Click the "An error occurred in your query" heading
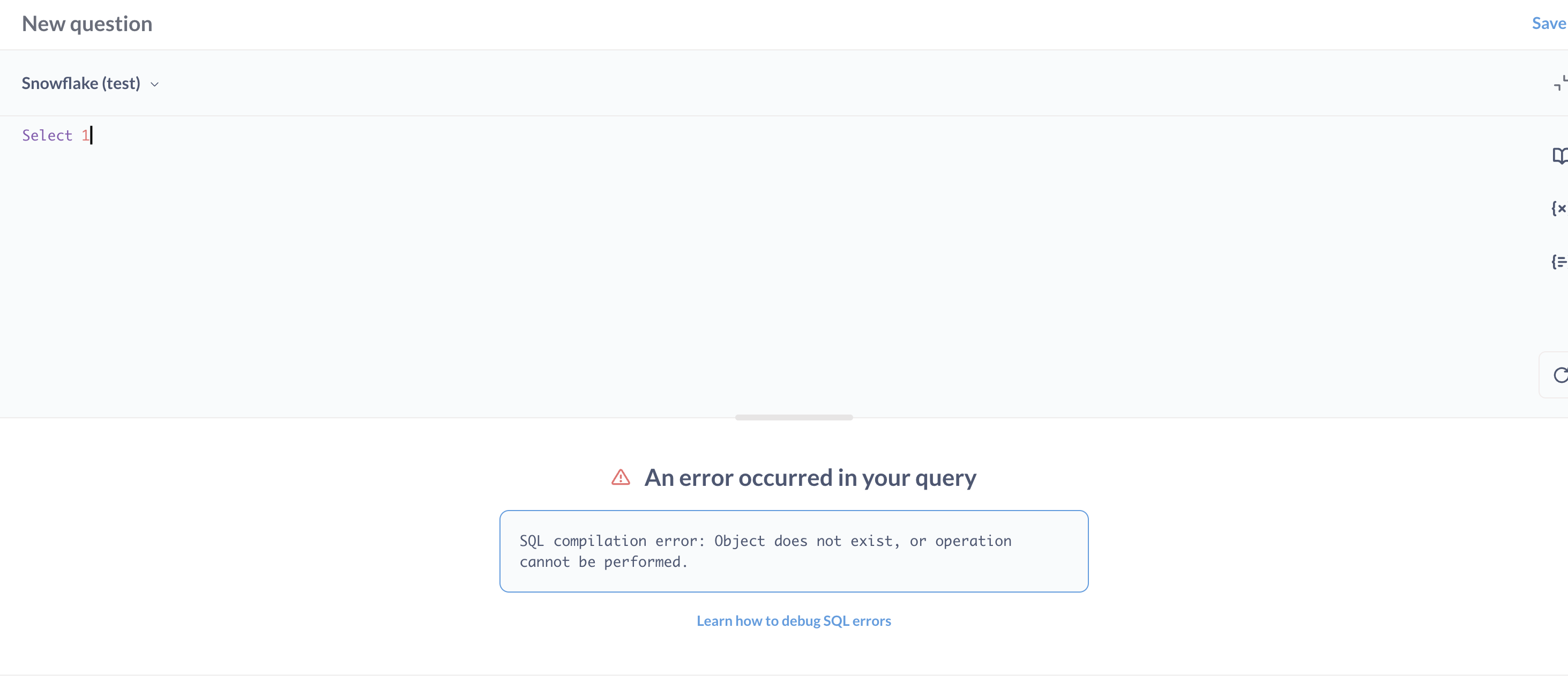 (x=810, y=478)
